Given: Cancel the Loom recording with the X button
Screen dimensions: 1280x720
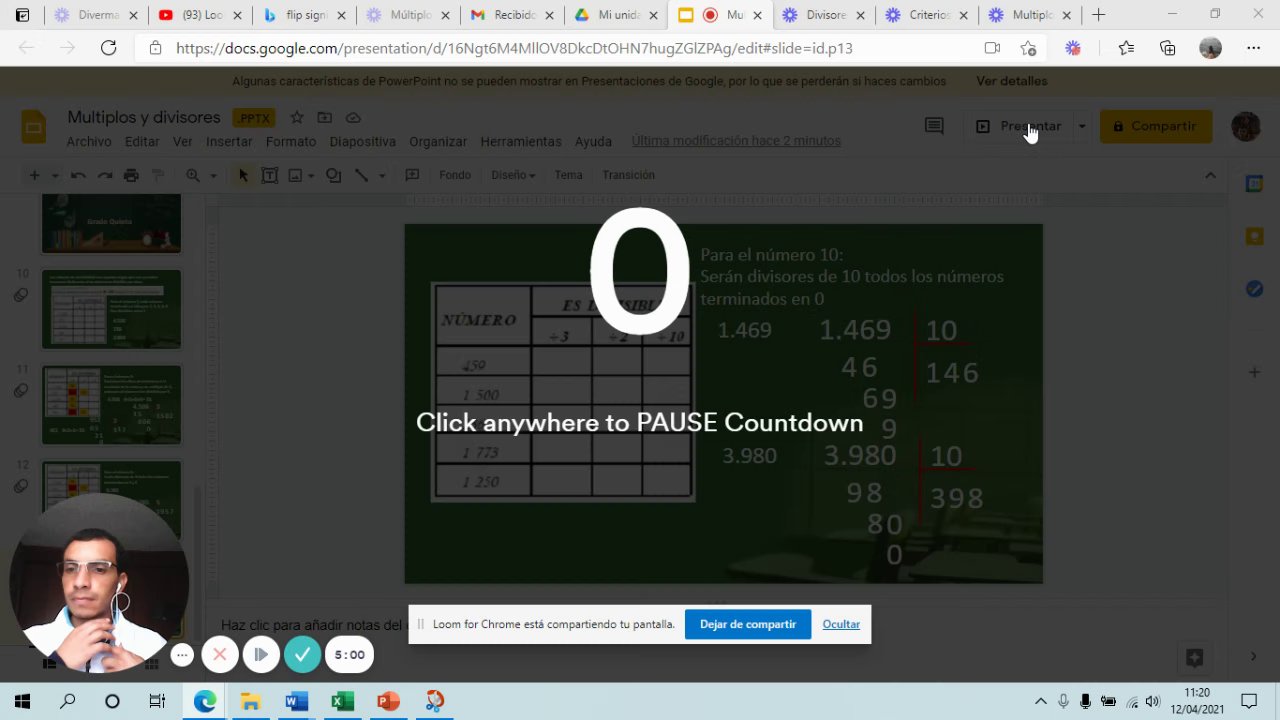Looking at the screenshot, I should pos(220,655).
